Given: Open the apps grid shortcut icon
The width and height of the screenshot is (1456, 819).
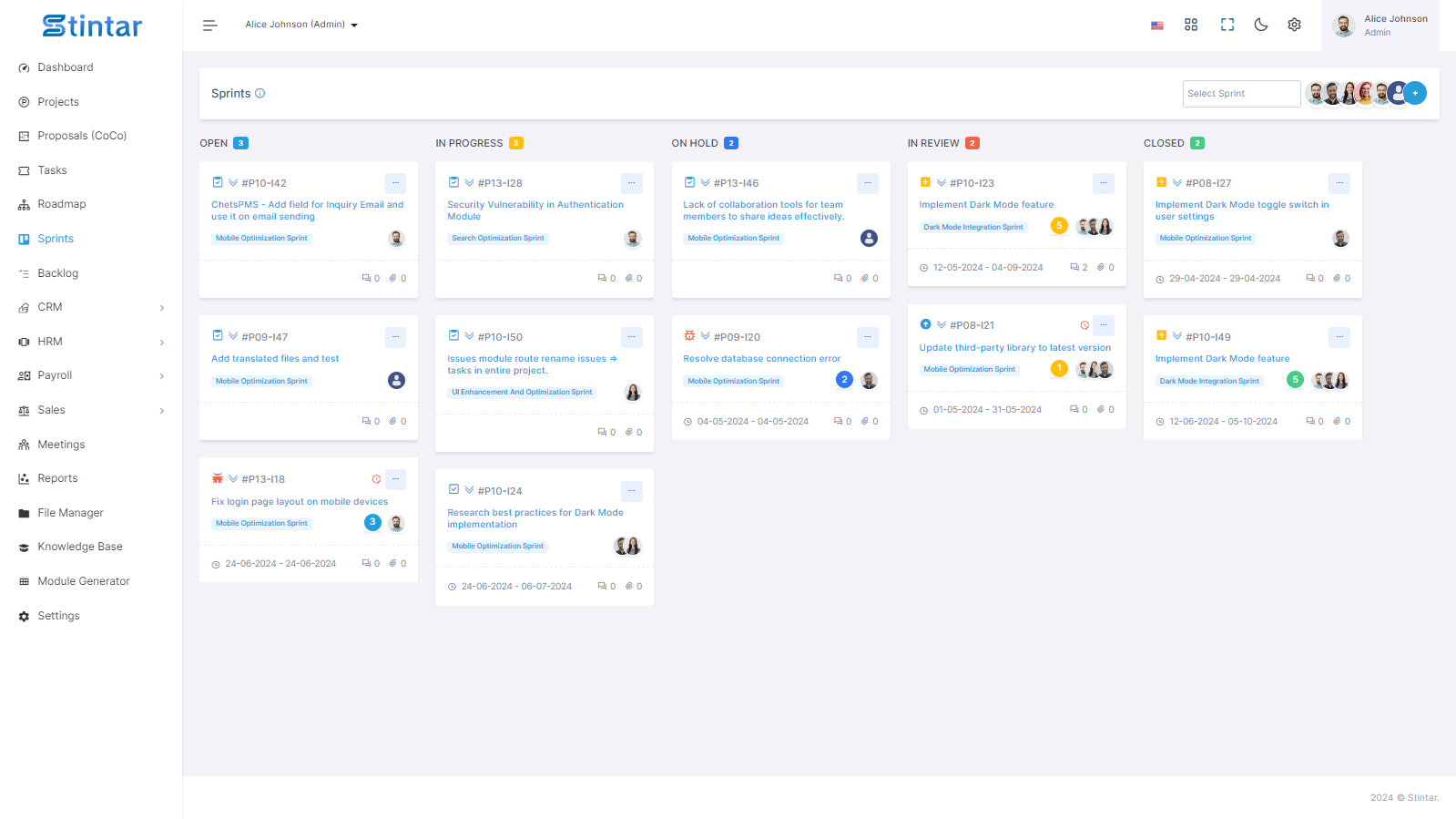Looking at the screenshot, I should 1191,25.
